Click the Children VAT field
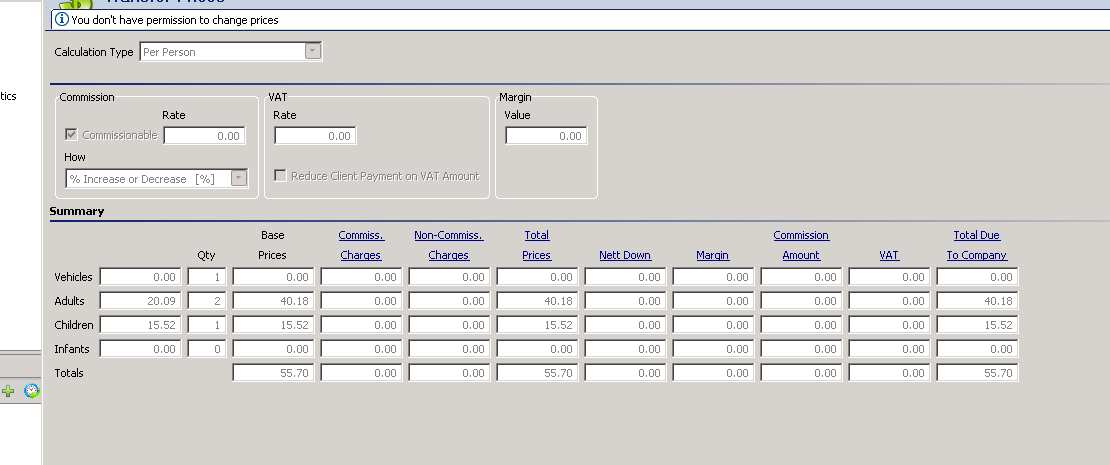 point(889,325)
